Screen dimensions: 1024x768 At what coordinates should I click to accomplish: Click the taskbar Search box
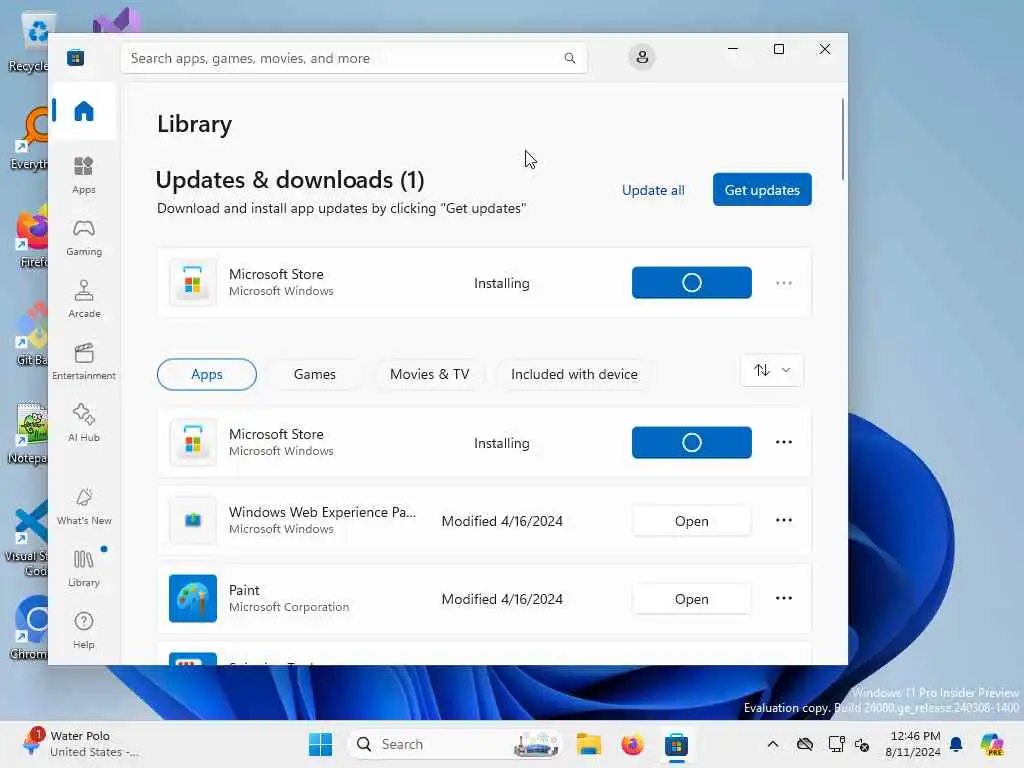[x=456, y=744]
